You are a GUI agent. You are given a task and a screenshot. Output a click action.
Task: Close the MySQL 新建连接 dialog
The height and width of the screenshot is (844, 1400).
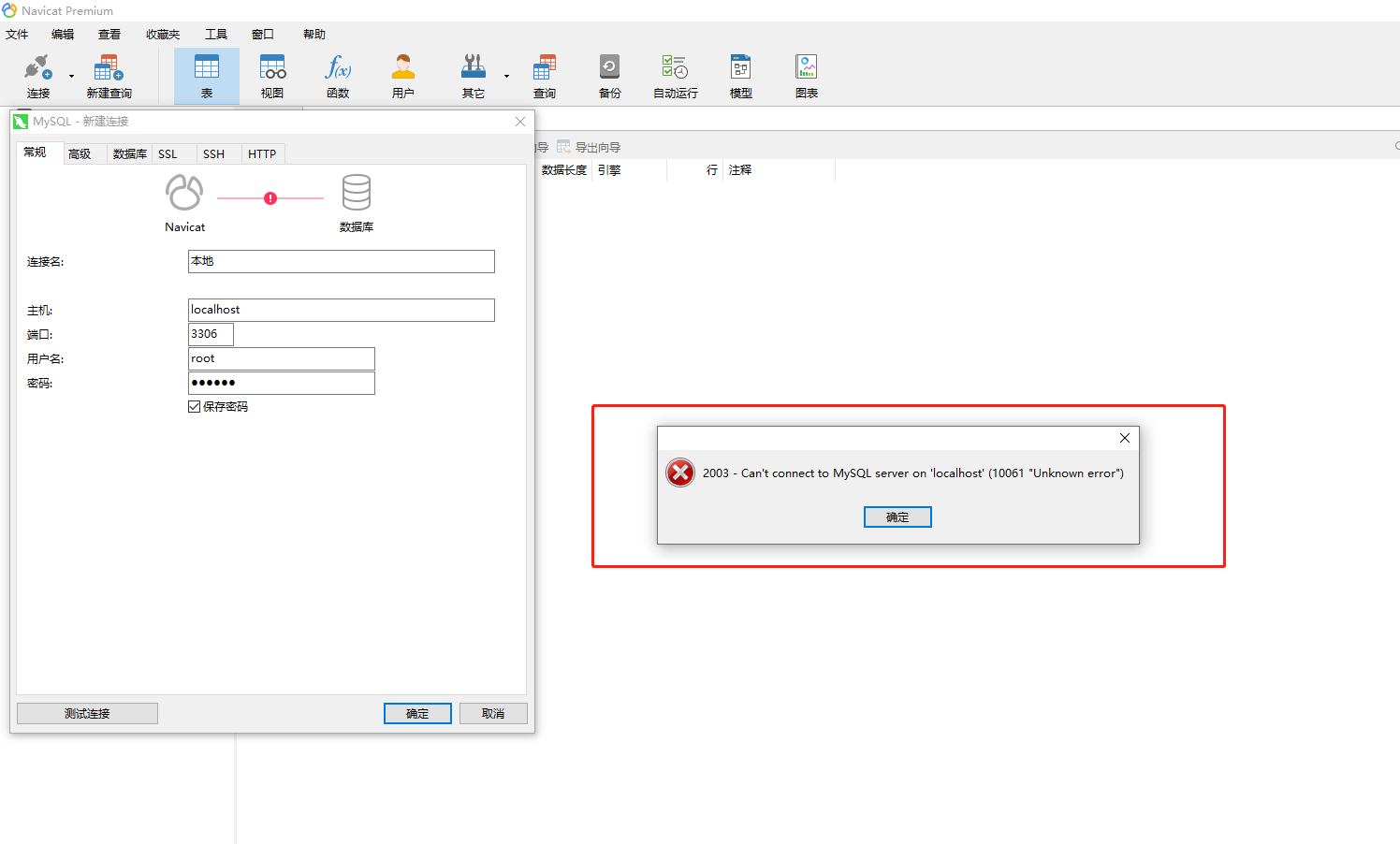coord(520,122)
